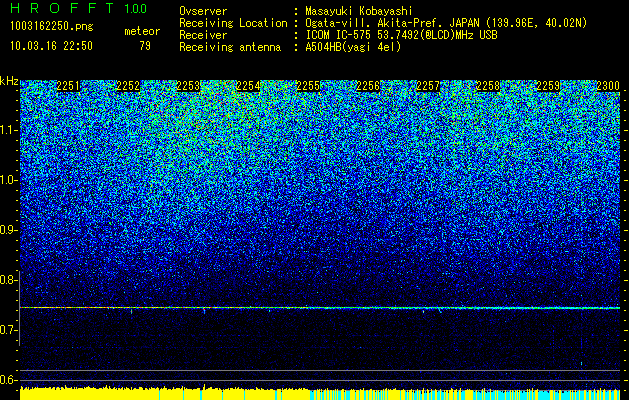Click the Receiving antenna label
The width and height of the screenshot is (629, 400).
230,47
